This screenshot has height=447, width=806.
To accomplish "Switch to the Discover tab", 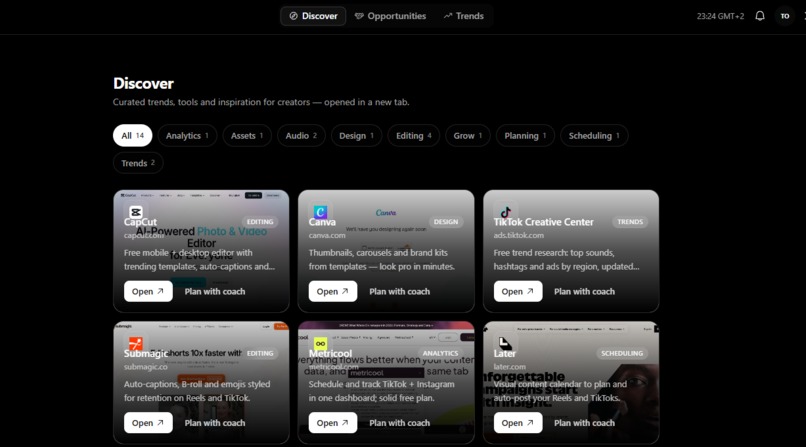I will [313, 16].
